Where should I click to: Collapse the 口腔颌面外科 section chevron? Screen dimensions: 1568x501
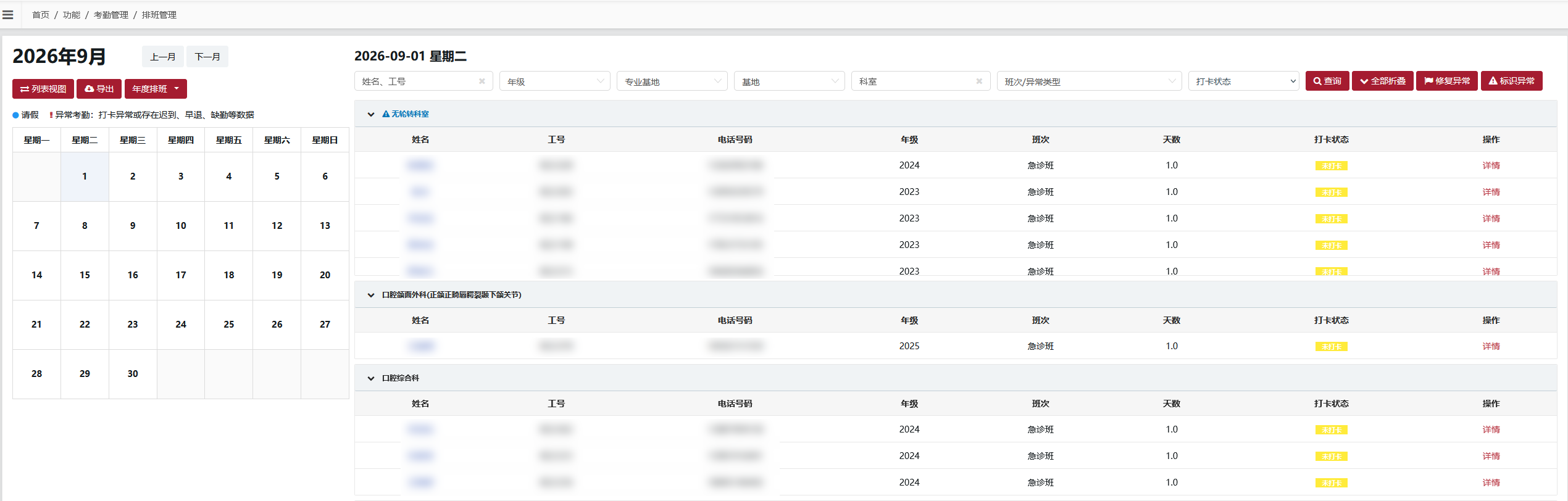coord(371,295)
